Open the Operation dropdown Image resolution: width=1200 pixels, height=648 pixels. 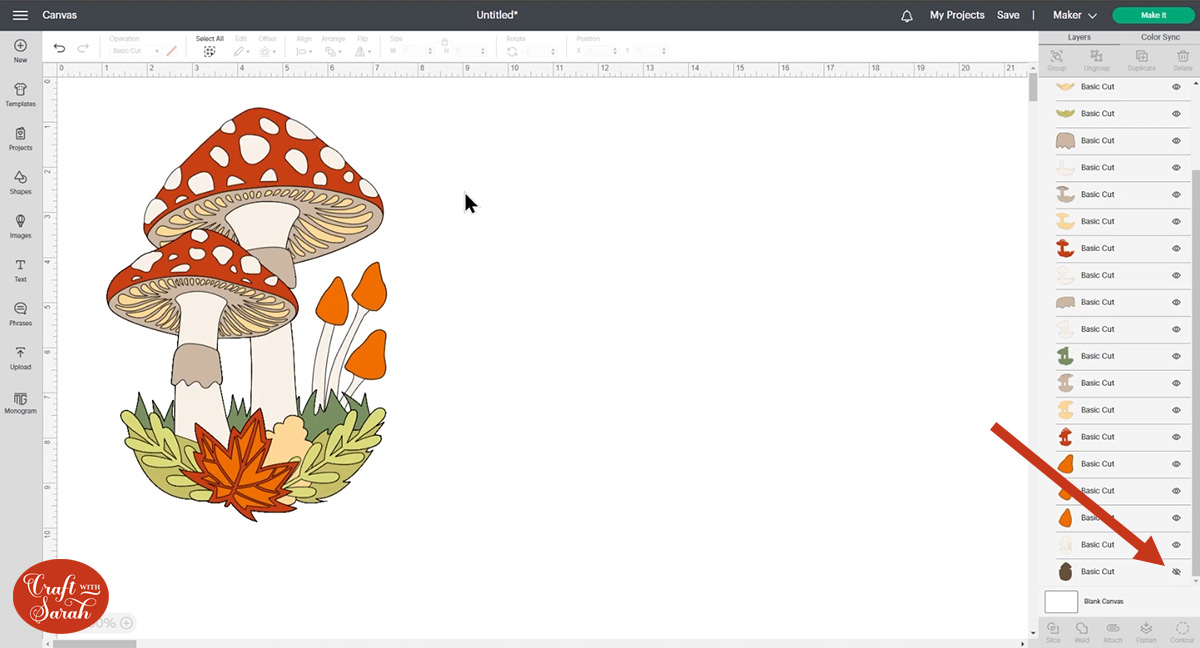coord(138,48)
